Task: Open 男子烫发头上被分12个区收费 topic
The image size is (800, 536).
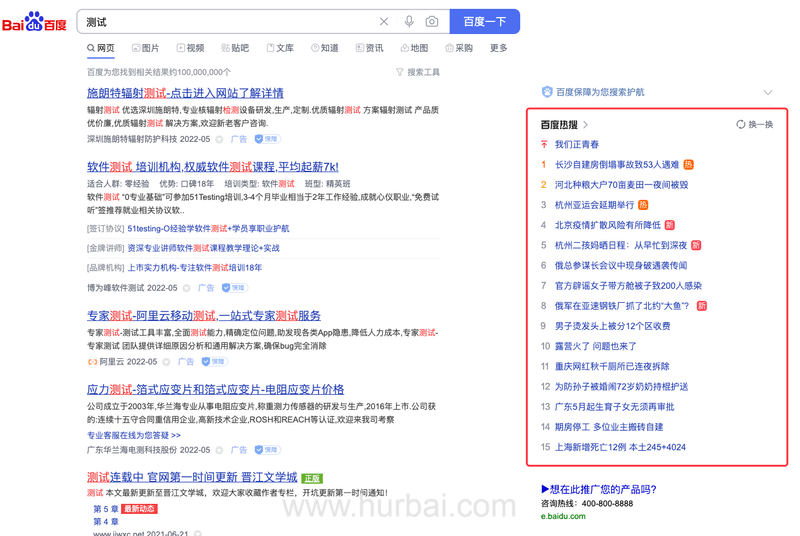Action: [613, 326]
